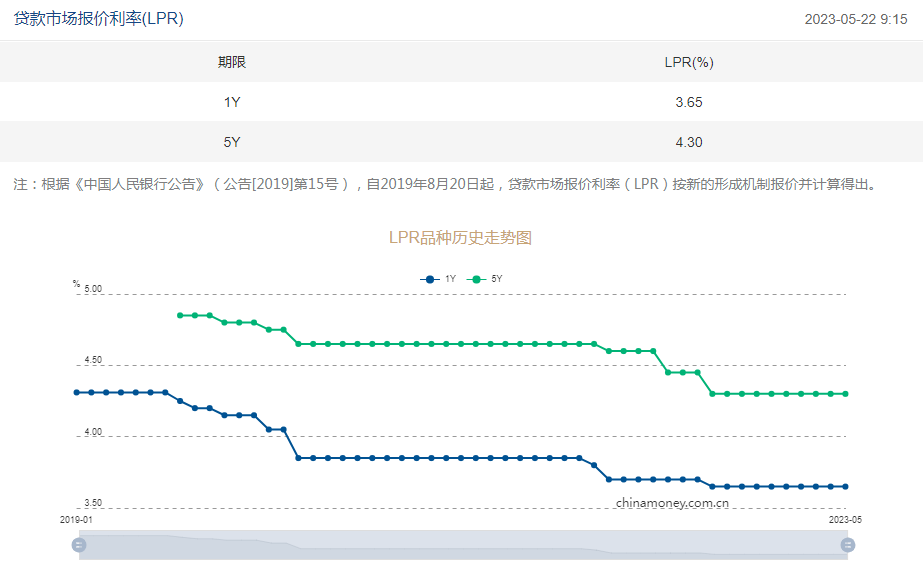
Task: Select the rightmost blue 1Y data point
Action: click(845, 487)
